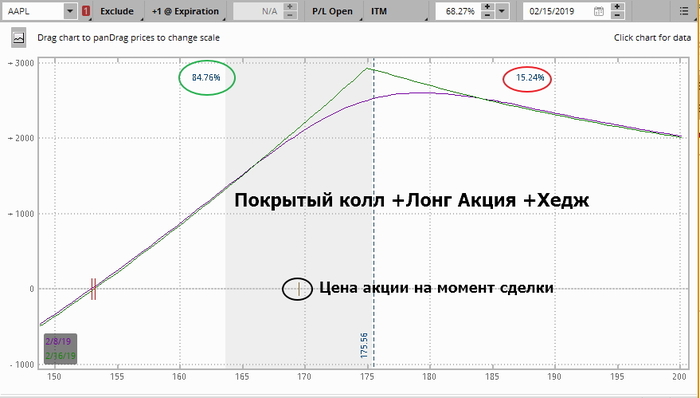The width and height of the screenshot is (700, 398).
Task: Click the N/A value field
Action: click(258, 11)
